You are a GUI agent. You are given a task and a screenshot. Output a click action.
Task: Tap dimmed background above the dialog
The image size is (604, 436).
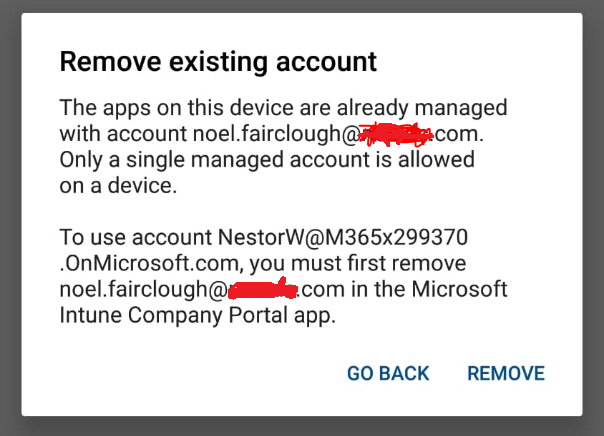(302, 6)
